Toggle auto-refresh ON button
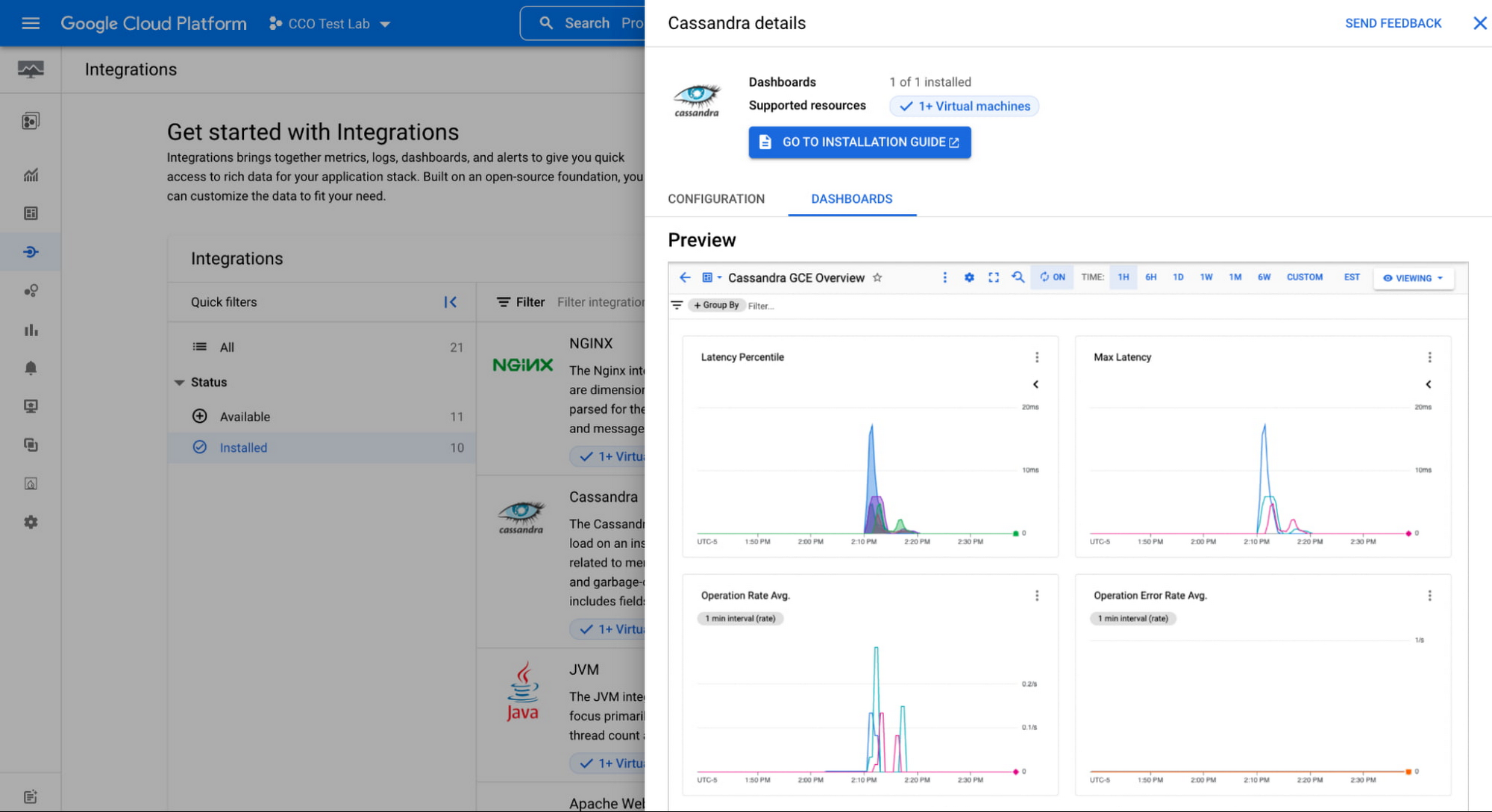Viewport: 1492px width, 812px height. 1052,277
